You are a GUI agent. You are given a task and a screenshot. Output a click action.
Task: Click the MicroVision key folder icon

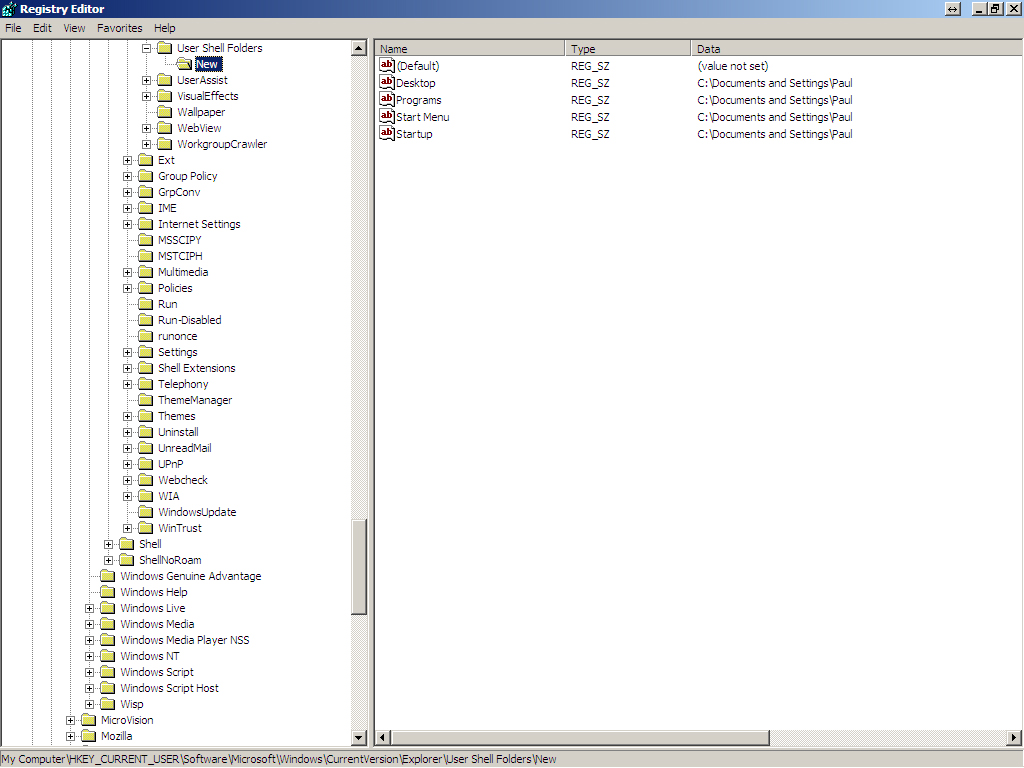coord(89,720)
